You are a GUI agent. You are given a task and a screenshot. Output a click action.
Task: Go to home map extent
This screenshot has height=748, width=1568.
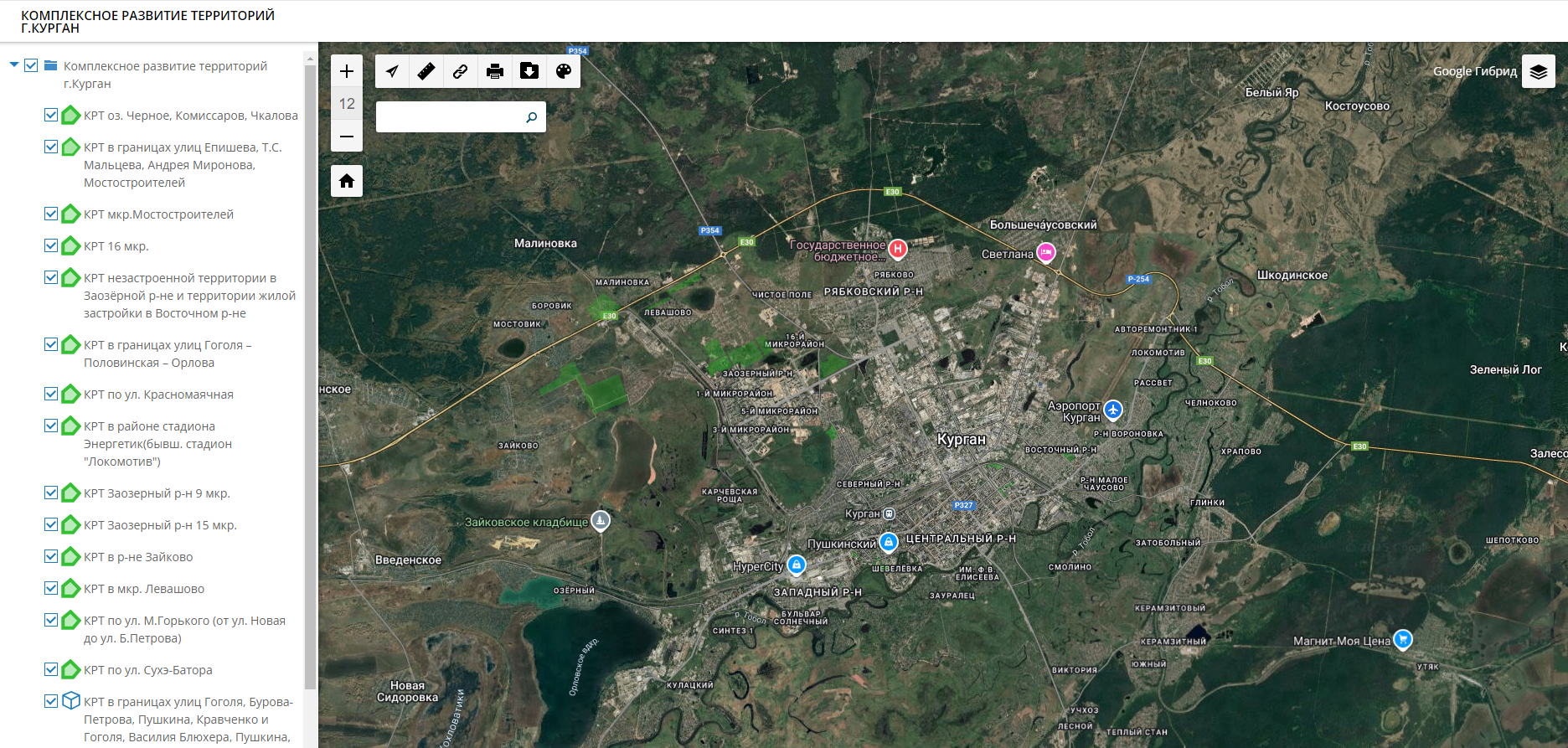coord(347,181)
